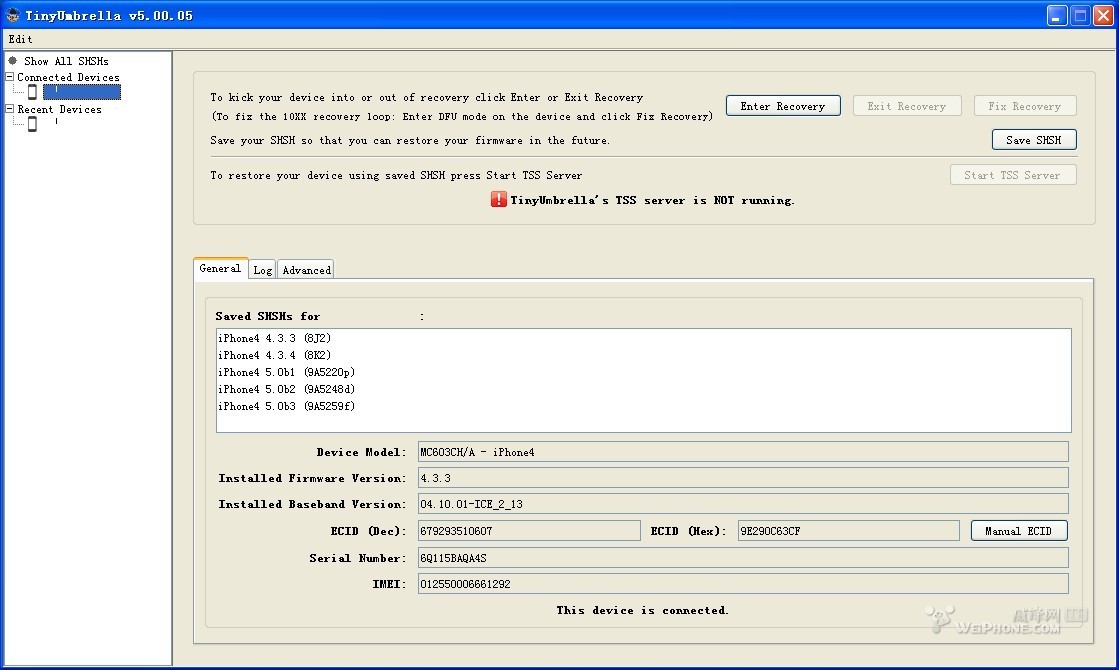Click 'This device is connected.' status text

tap(642, 610)
